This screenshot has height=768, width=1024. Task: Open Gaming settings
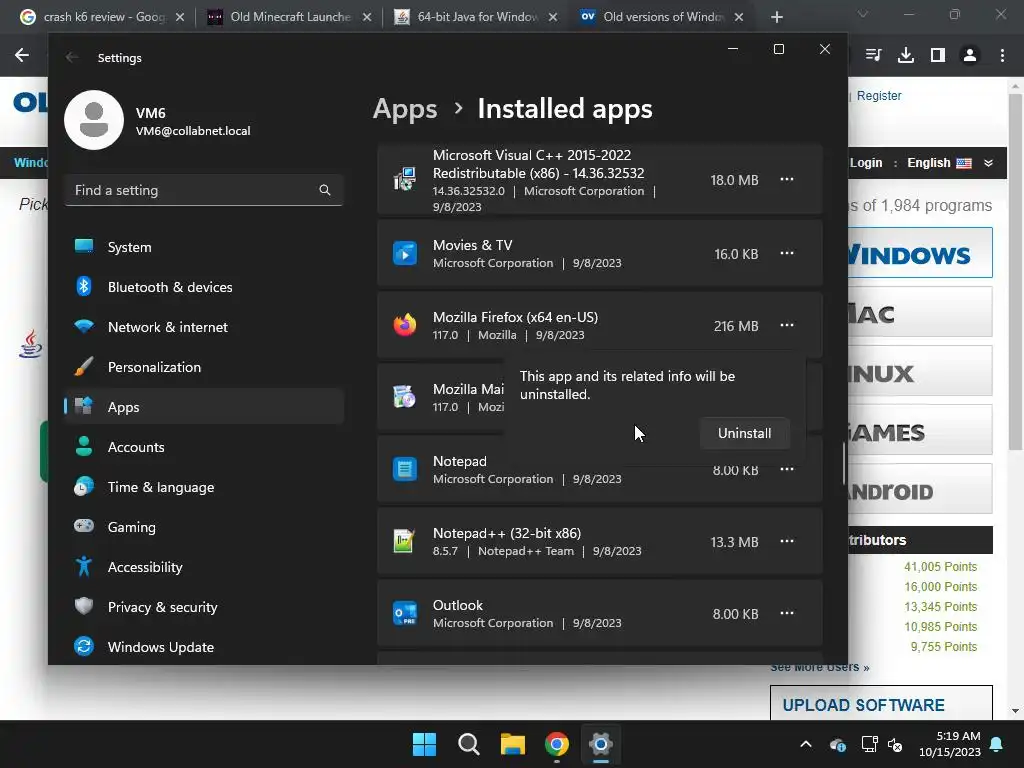pyautogui.click(x=204, y=527)
